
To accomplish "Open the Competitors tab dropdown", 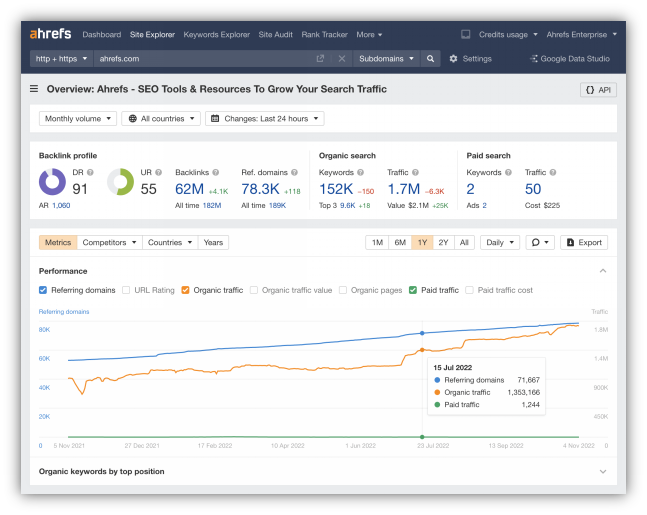I will coord(109,242).
